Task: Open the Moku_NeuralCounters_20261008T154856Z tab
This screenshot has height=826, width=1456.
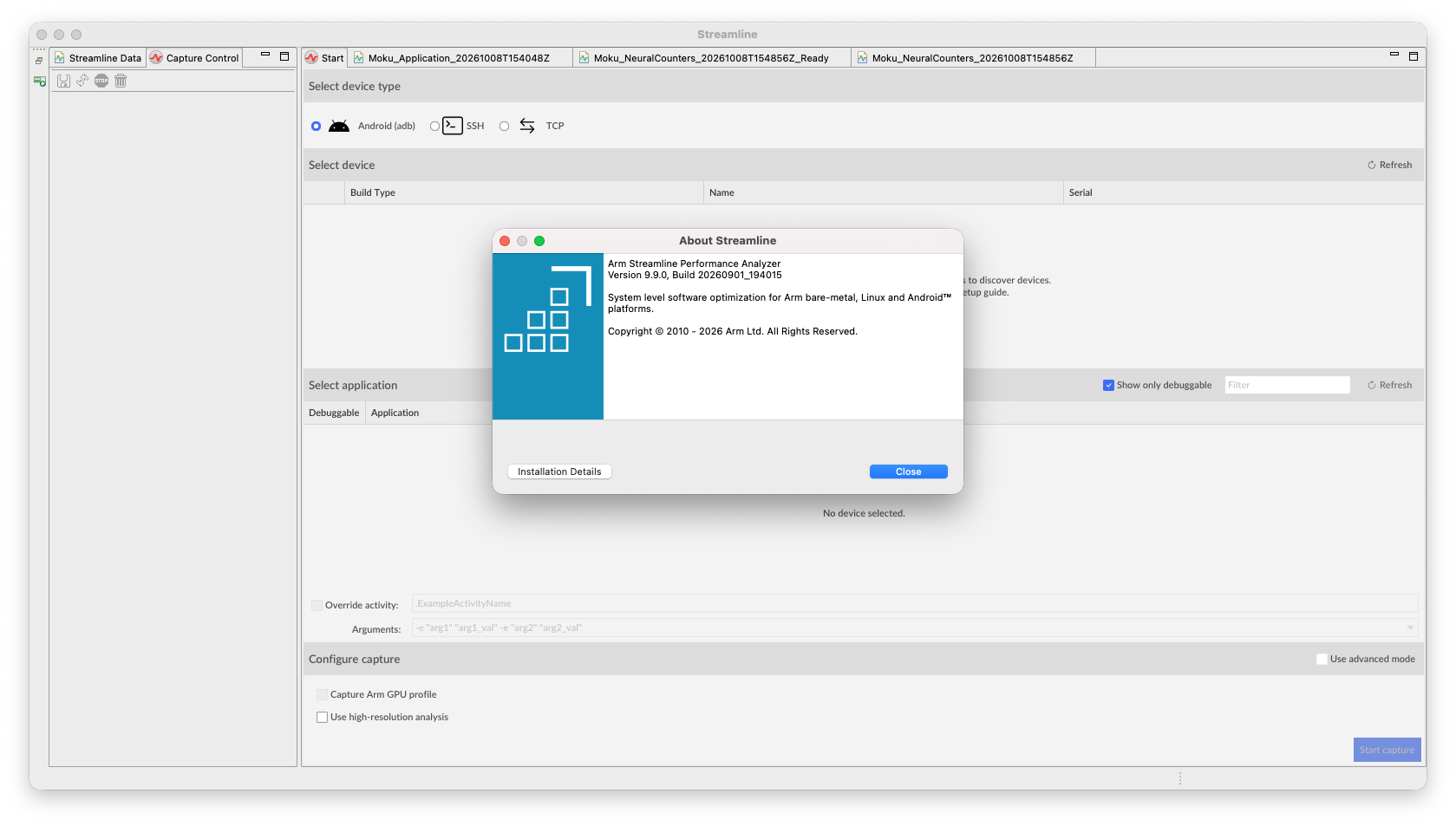Action: [x=972, y=58]
